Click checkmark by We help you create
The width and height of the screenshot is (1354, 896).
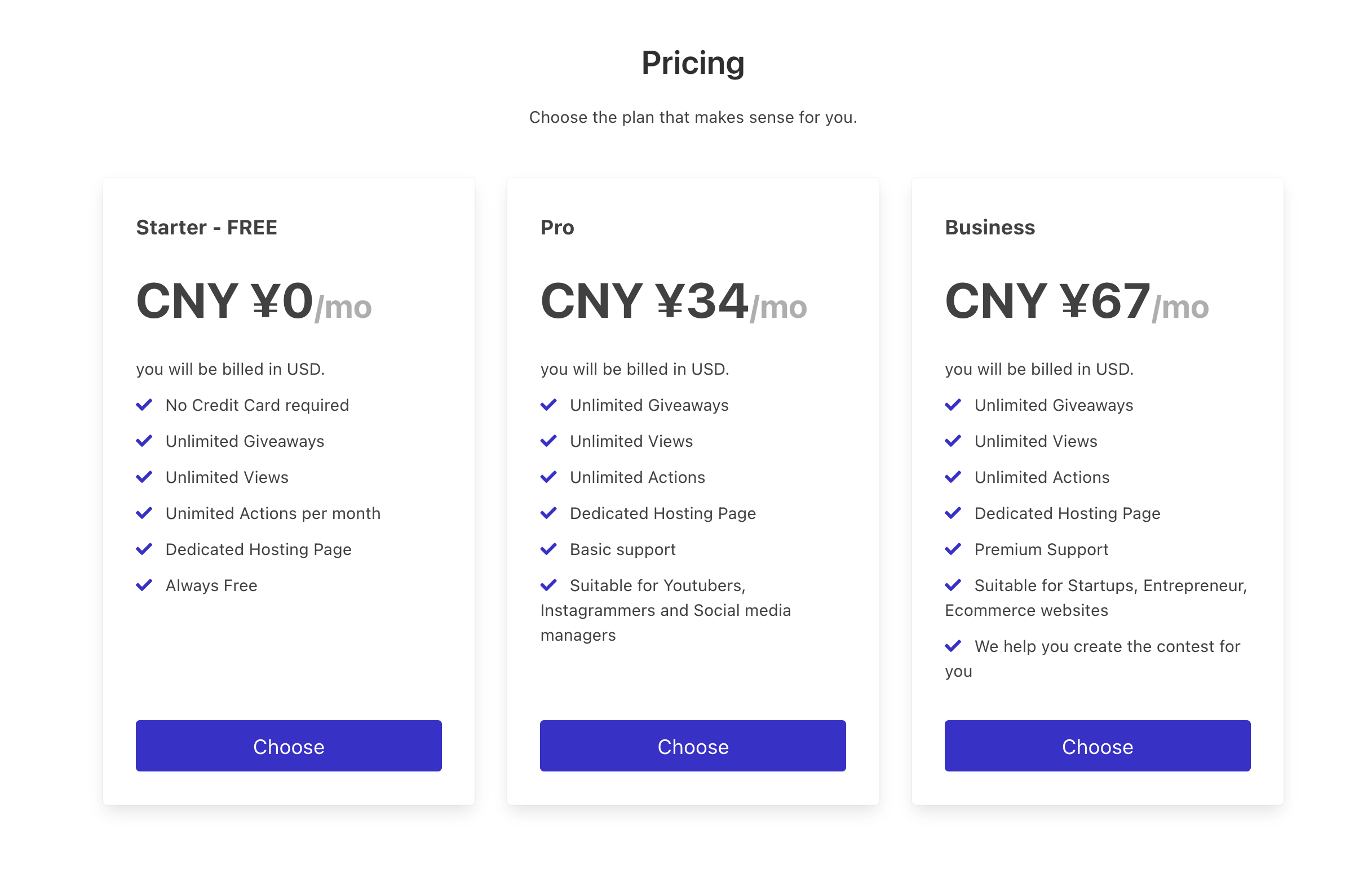point(953,646)
